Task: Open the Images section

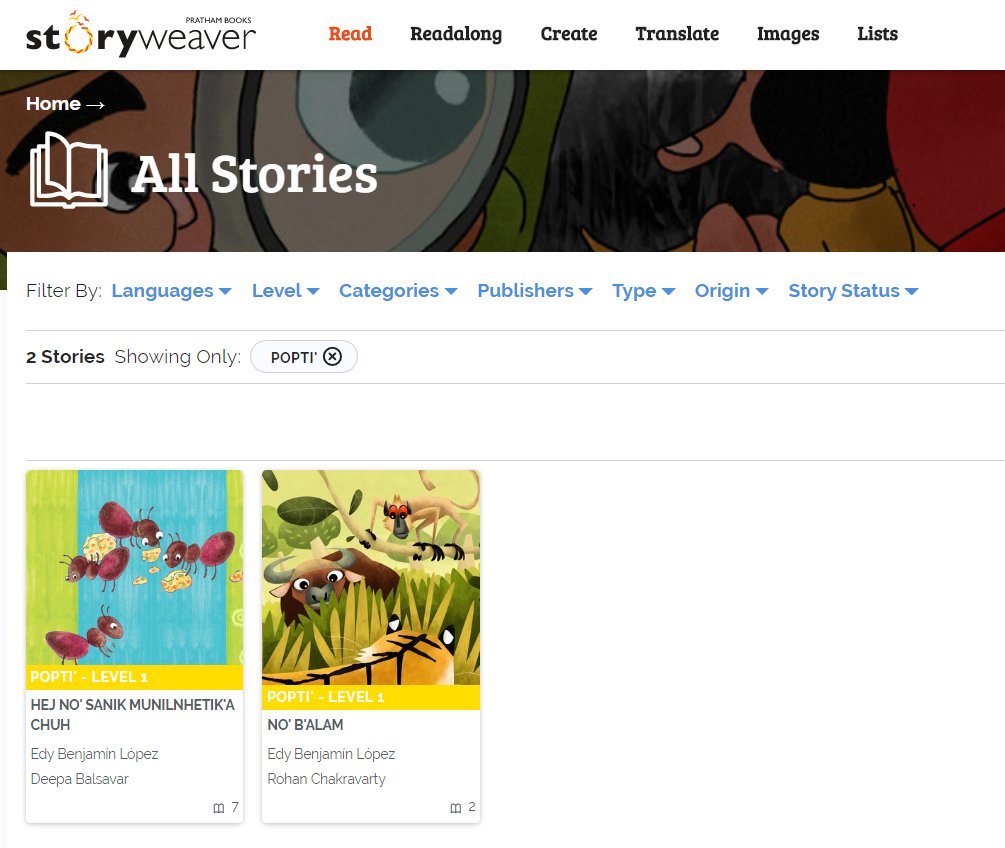Action: click(788, 34)
